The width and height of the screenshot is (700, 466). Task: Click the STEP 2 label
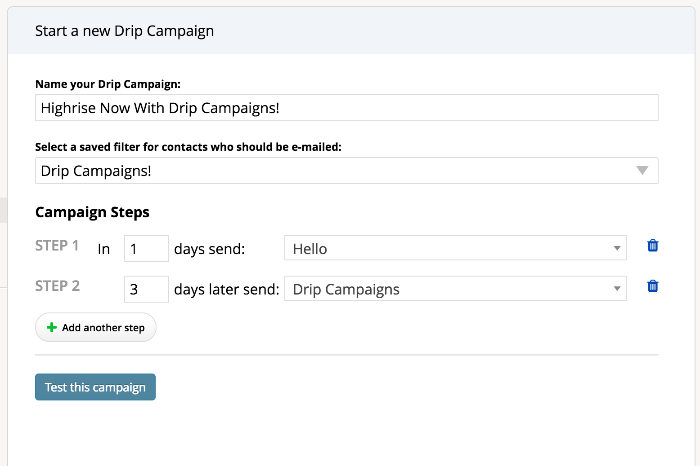pos(58,286)
